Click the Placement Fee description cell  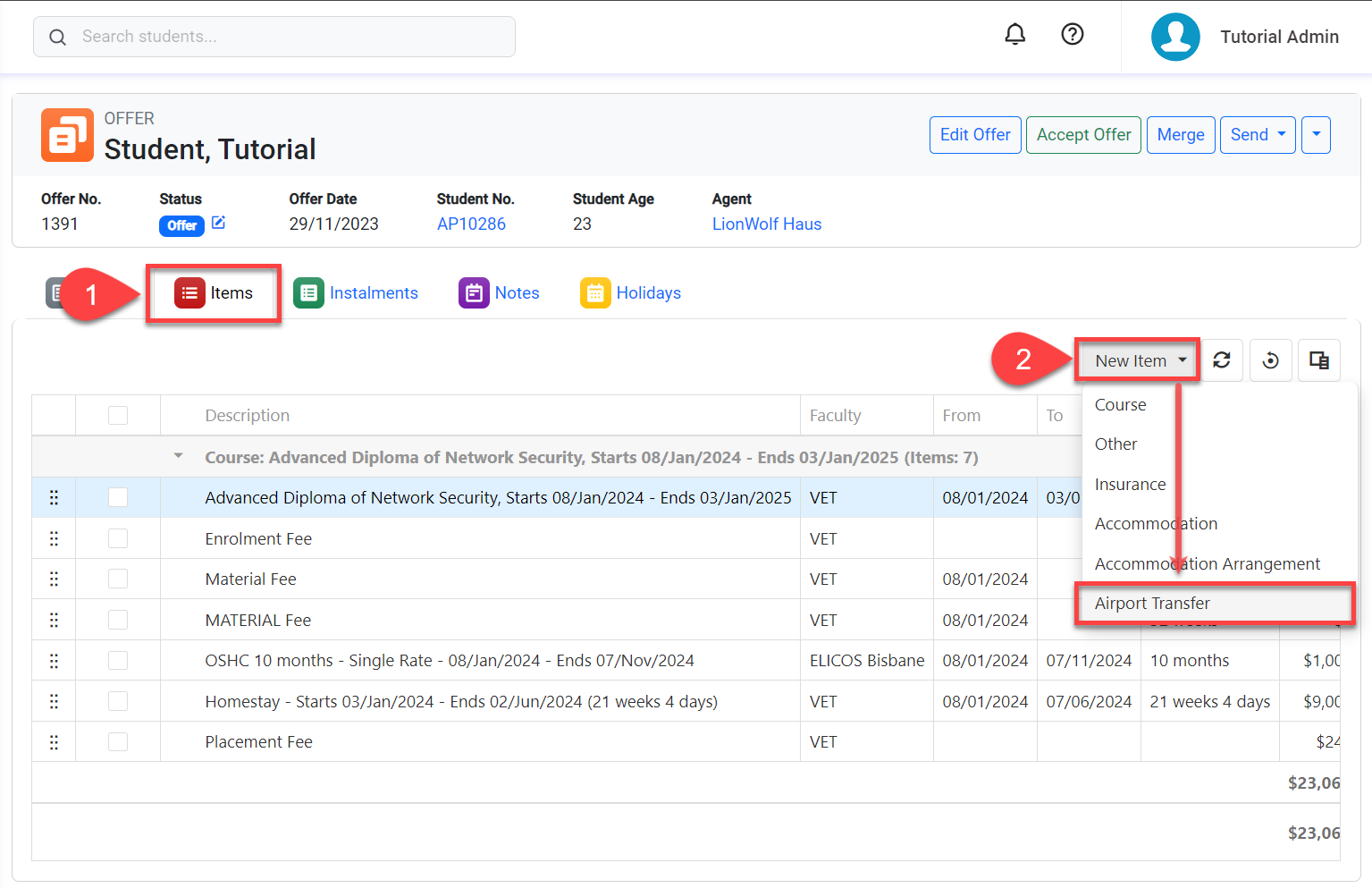(480, 741)
